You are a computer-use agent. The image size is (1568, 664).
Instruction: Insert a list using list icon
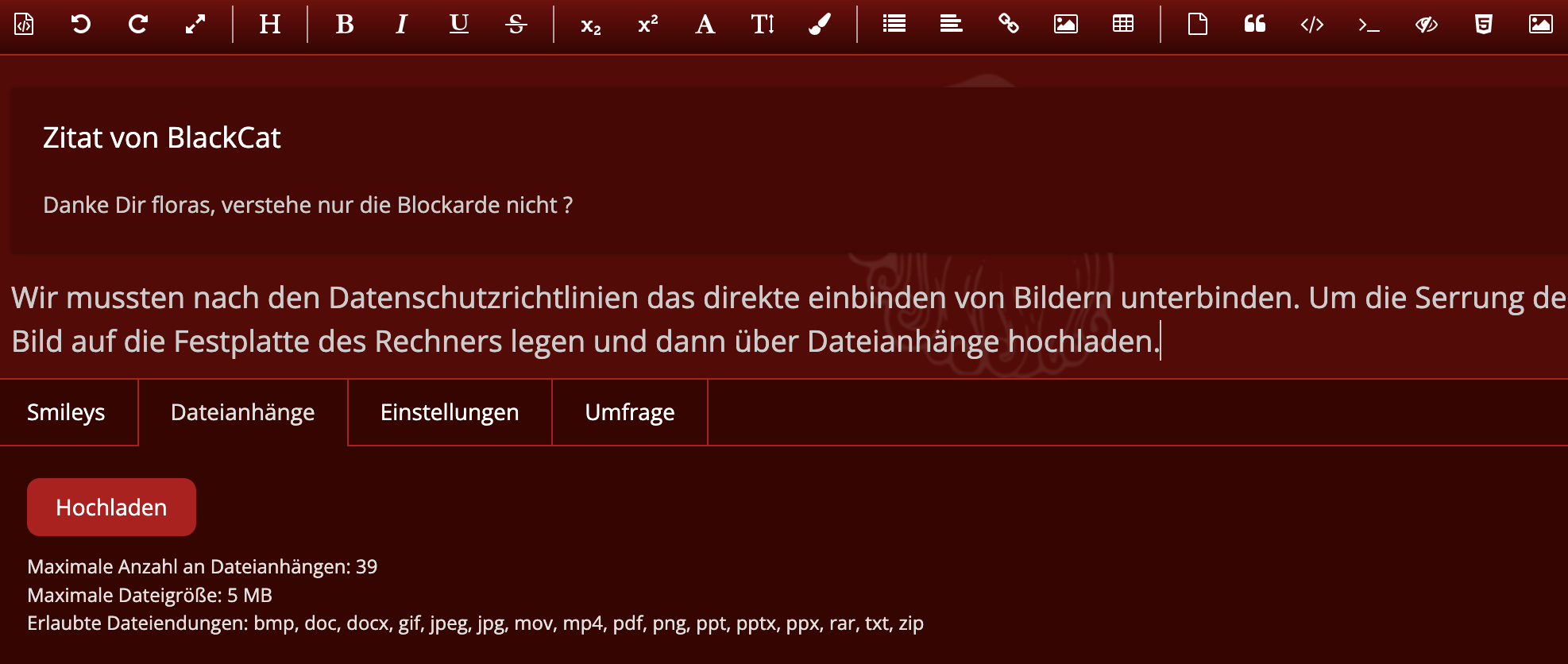894,25
